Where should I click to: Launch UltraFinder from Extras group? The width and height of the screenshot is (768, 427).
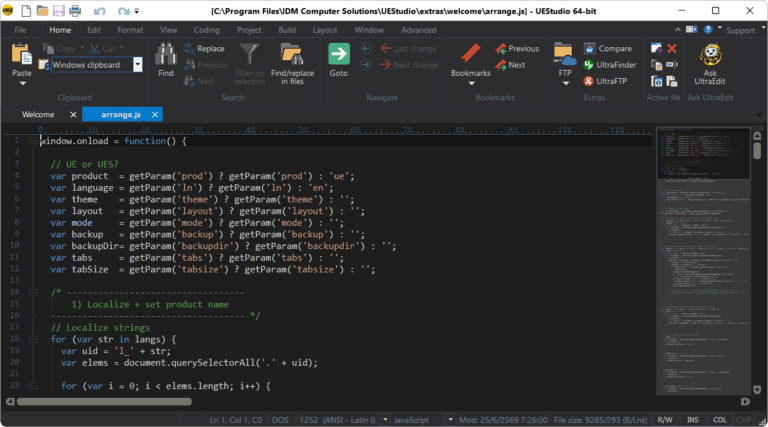click(610, 65)
